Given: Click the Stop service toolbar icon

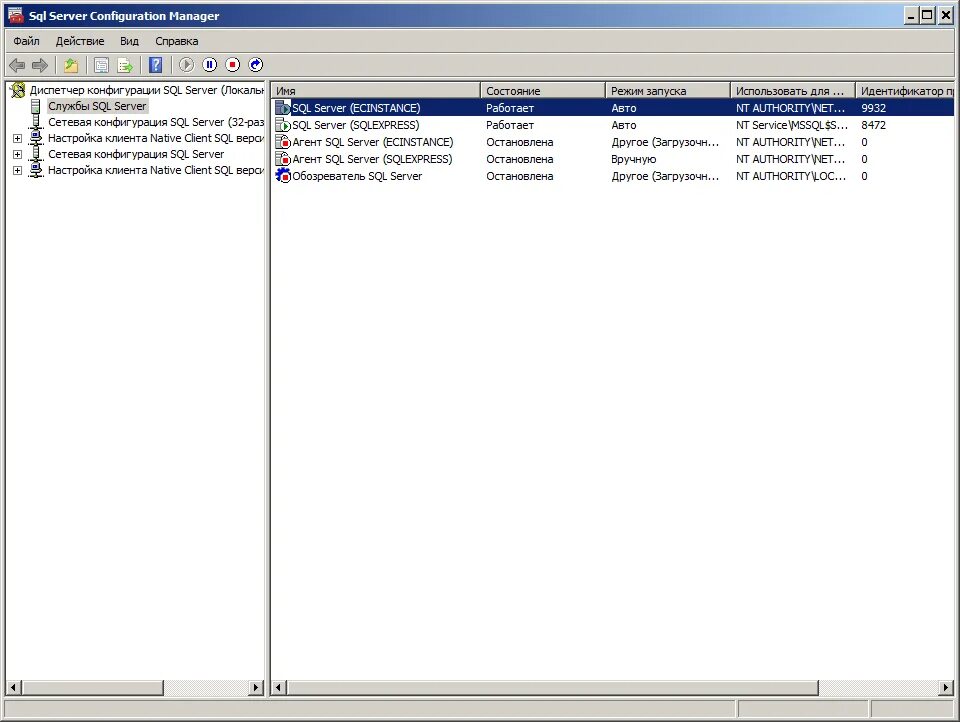Looking at the screenshot, I should pyautogui.click(x=233, y=64).
